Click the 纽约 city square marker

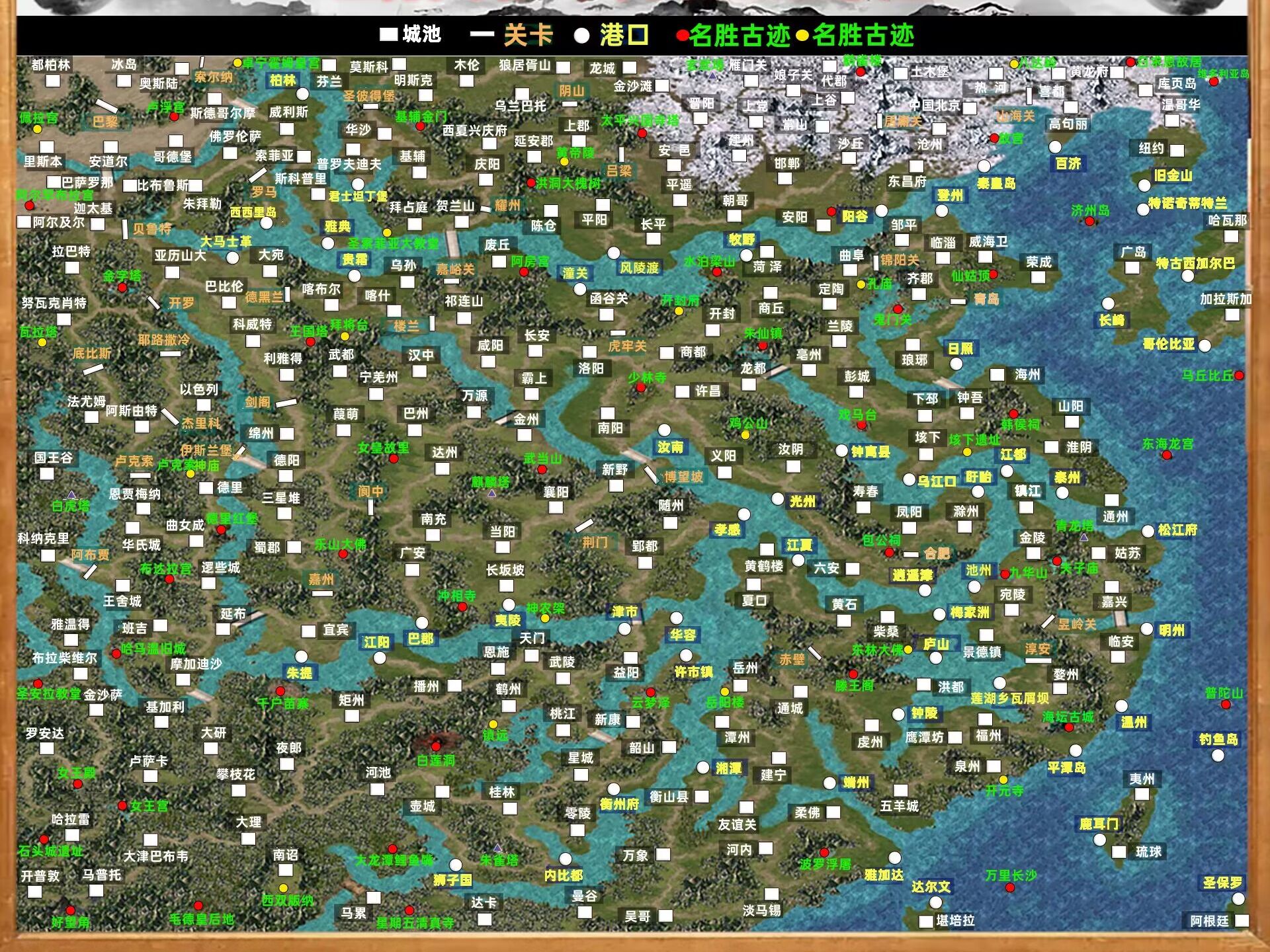tap(1177, 150)
